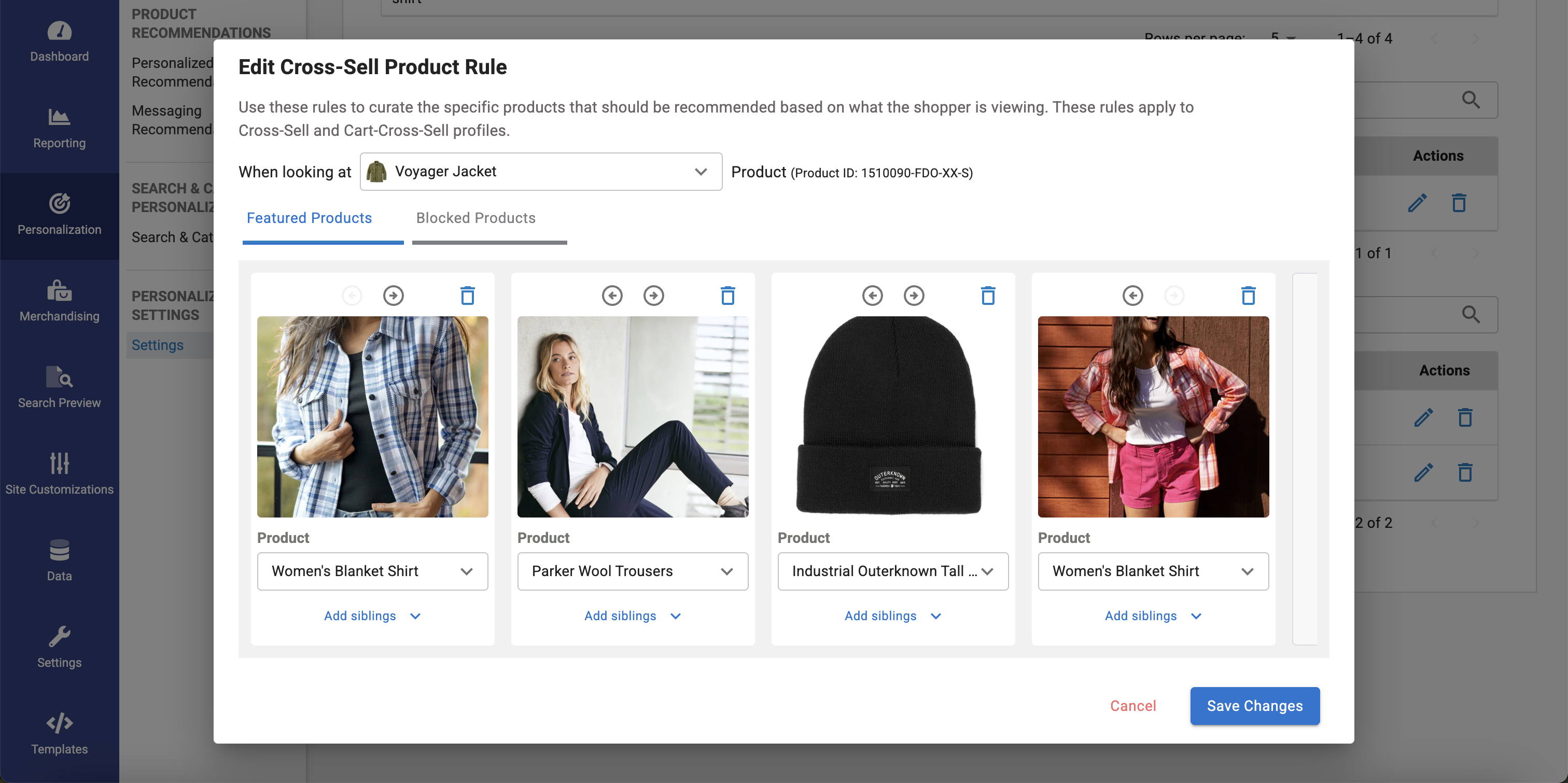Expand Add siblings under Parker Wool Trousers
This screenshot has width=1568, height=783.
coord(633,616)
